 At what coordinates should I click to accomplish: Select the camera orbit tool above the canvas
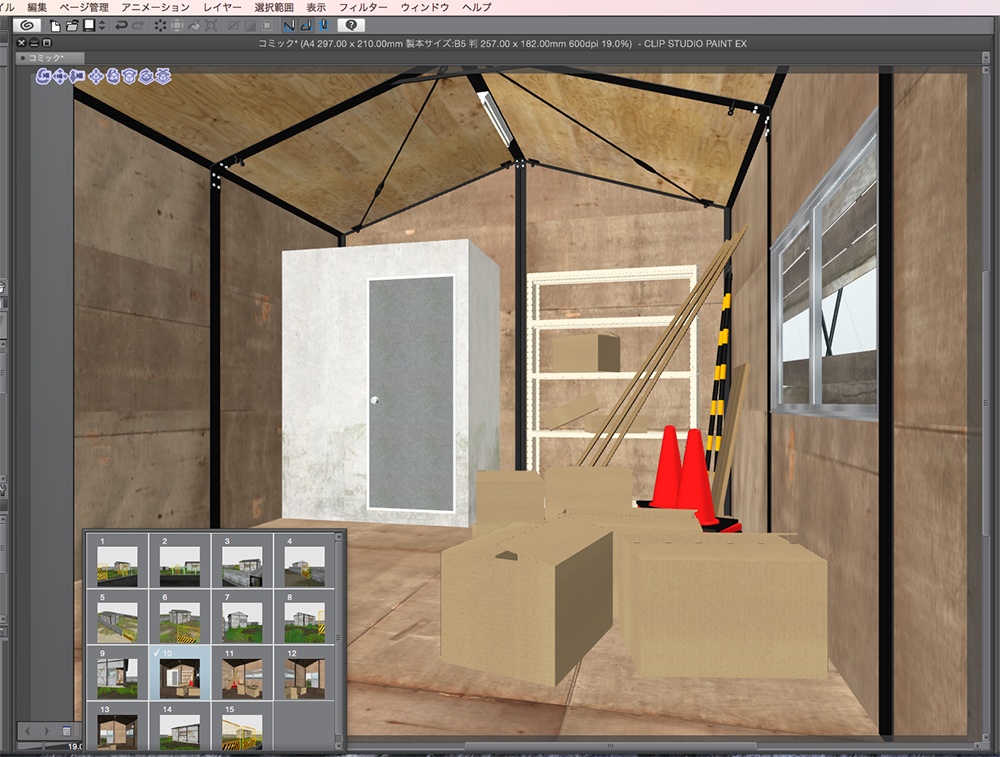[x=42, y=77]
